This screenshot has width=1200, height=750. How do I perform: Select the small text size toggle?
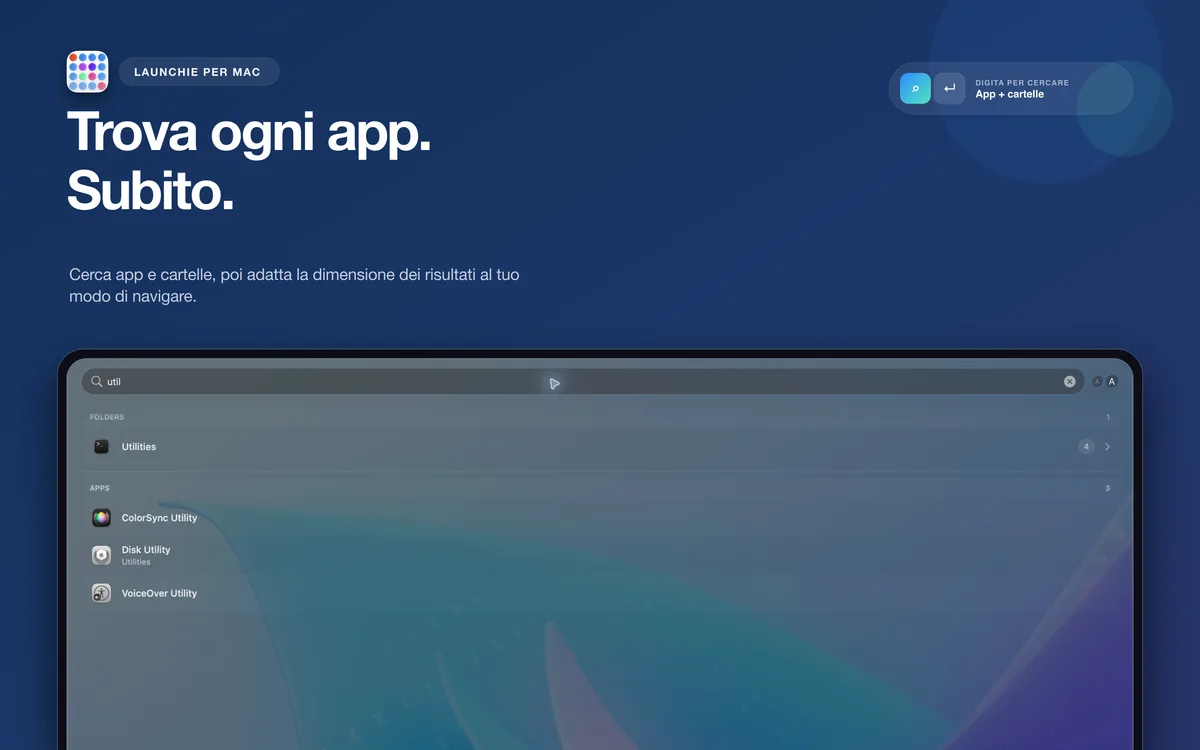click(1097, 381)
